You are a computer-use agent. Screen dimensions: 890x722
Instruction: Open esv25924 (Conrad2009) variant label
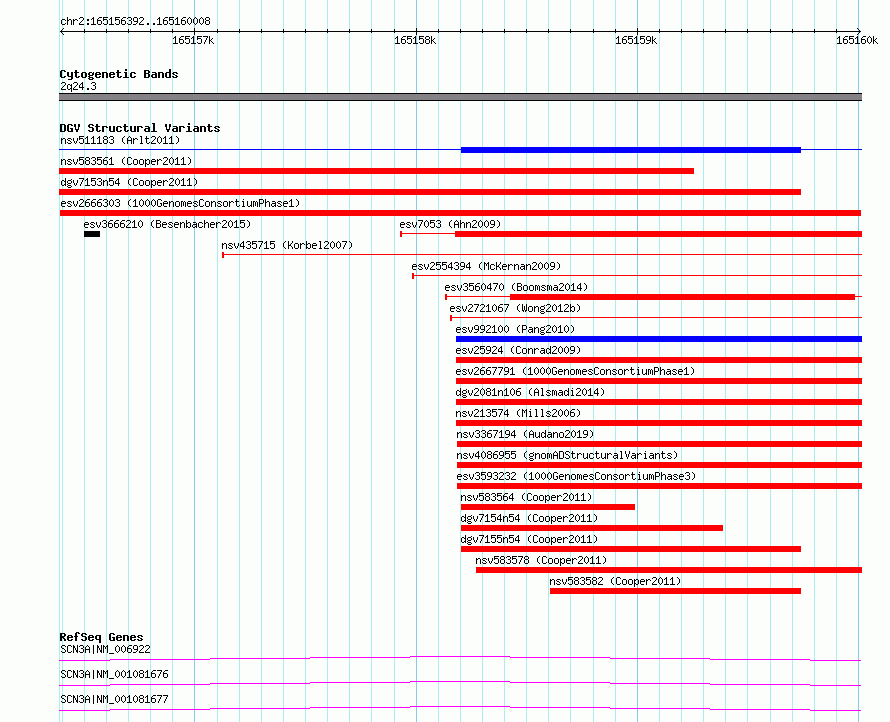pos(518,350)
